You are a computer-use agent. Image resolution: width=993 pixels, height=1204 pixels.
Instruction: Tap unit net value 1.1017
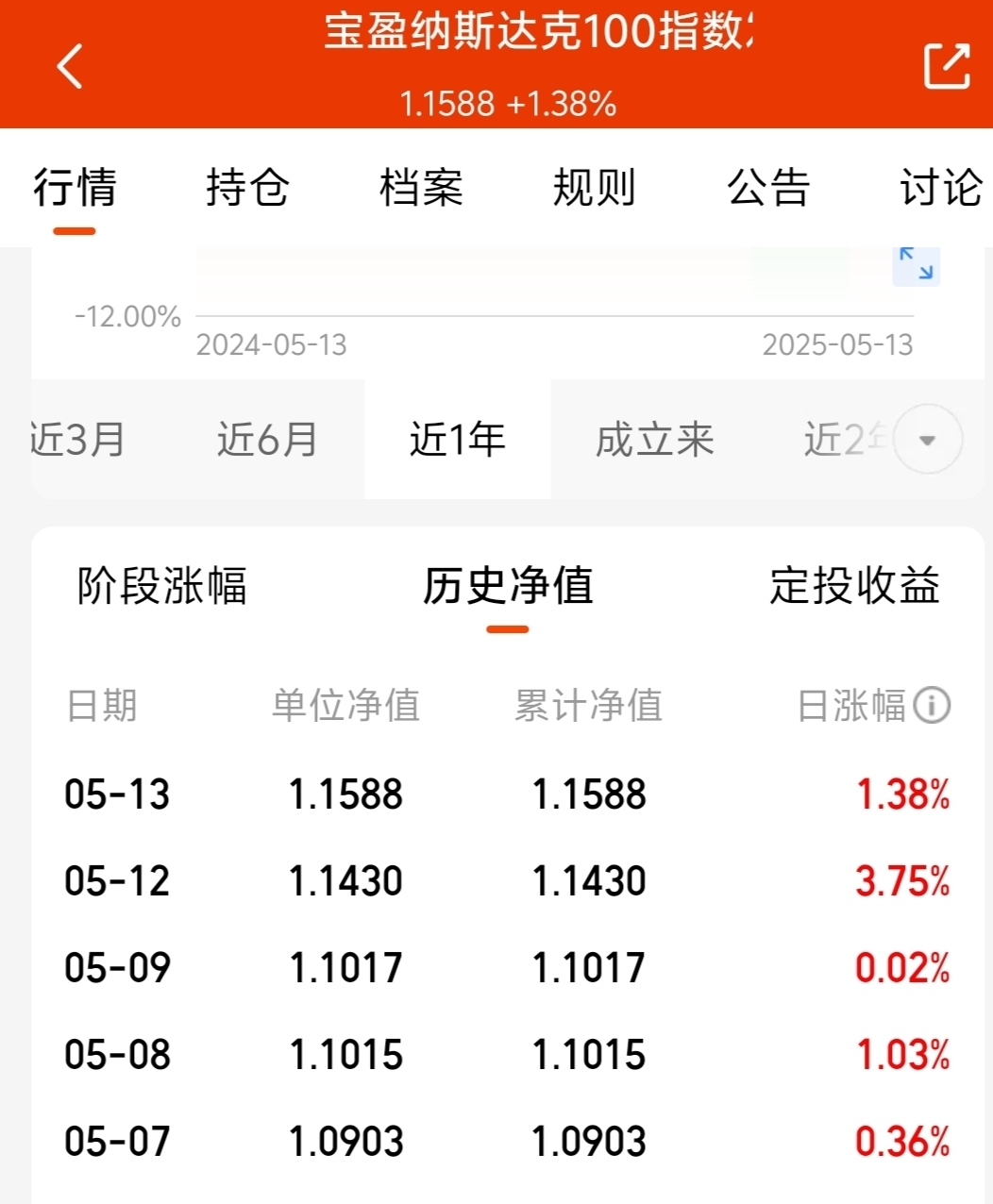(x=346, y=967)
